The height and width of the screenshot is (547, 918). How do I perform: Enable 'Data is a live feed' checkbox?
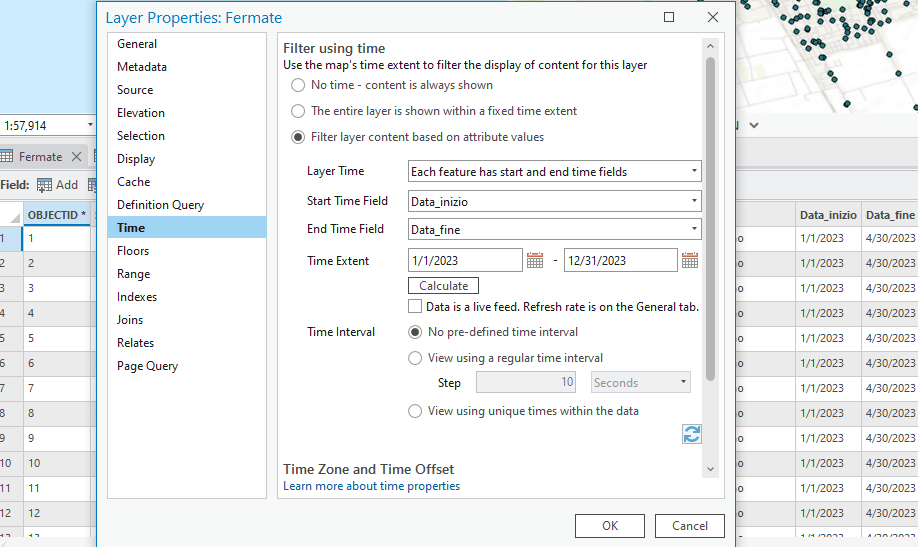415,307
